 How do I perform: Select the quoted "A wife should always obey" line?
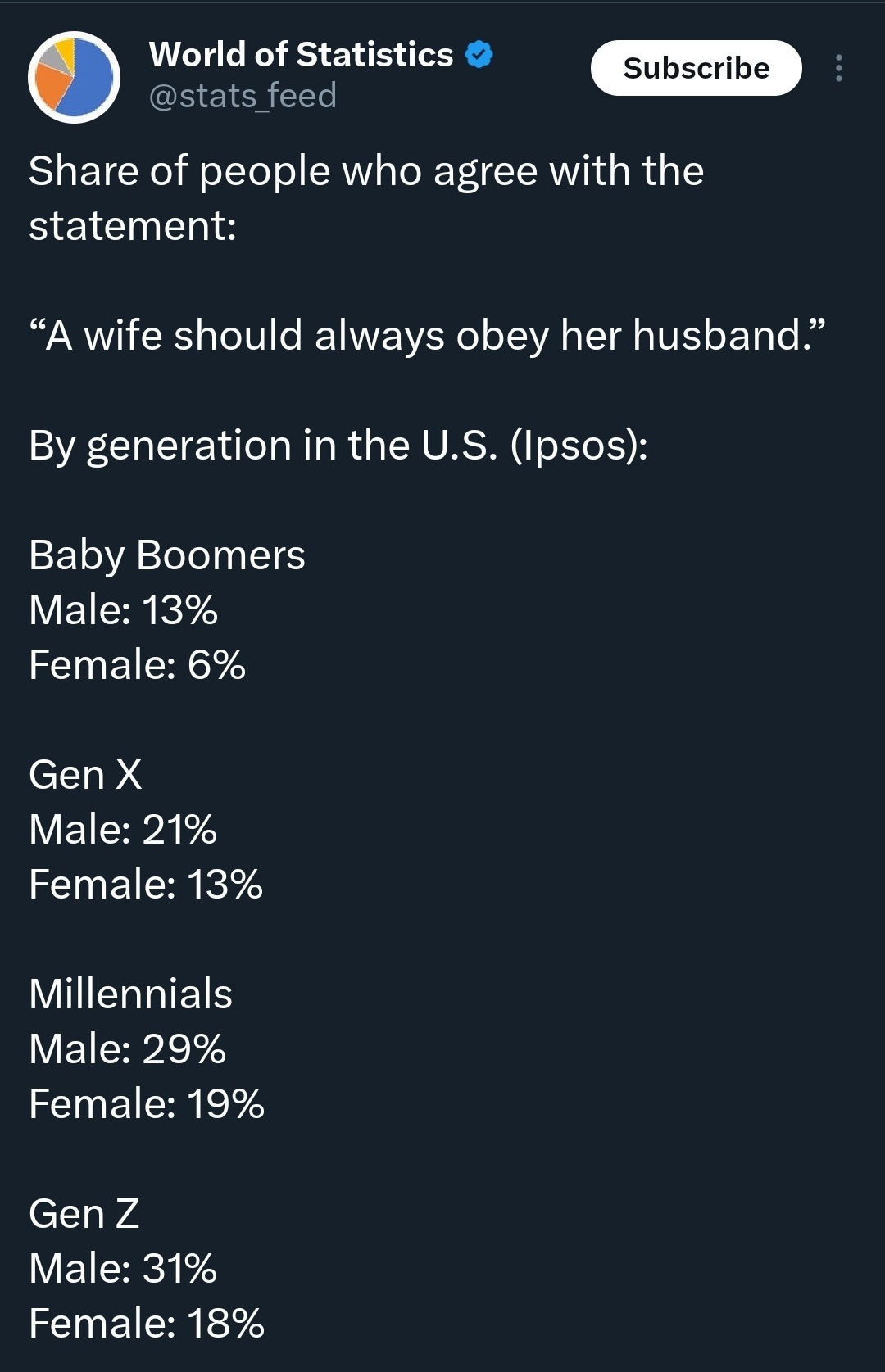point(426,336)
